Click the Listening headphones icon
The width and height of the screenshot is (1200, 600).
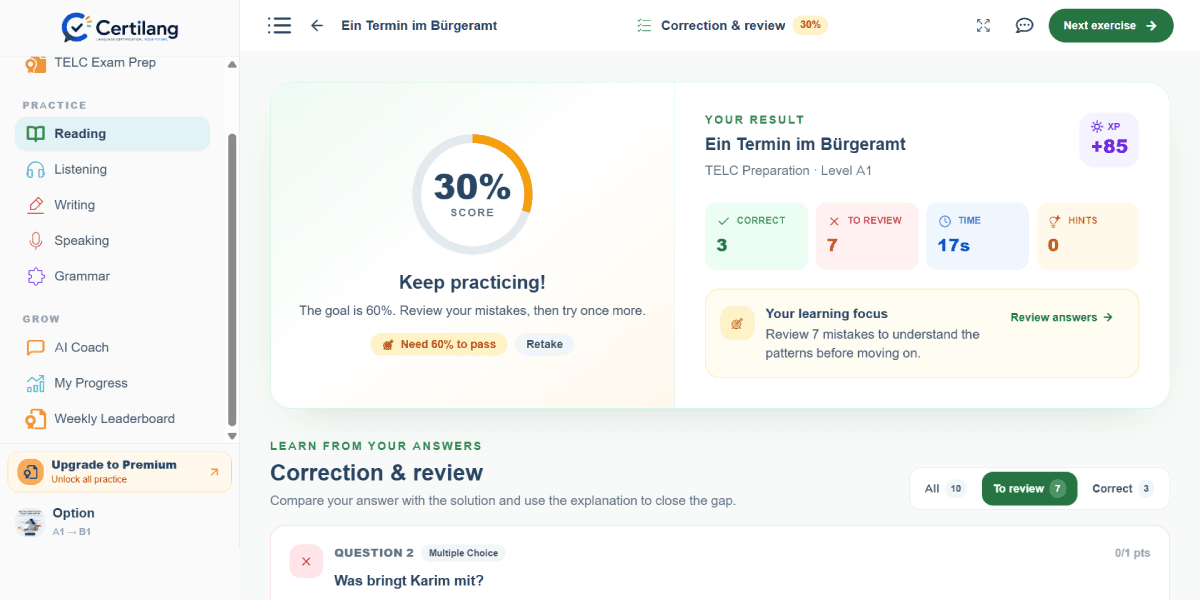(x=36, y=170)
